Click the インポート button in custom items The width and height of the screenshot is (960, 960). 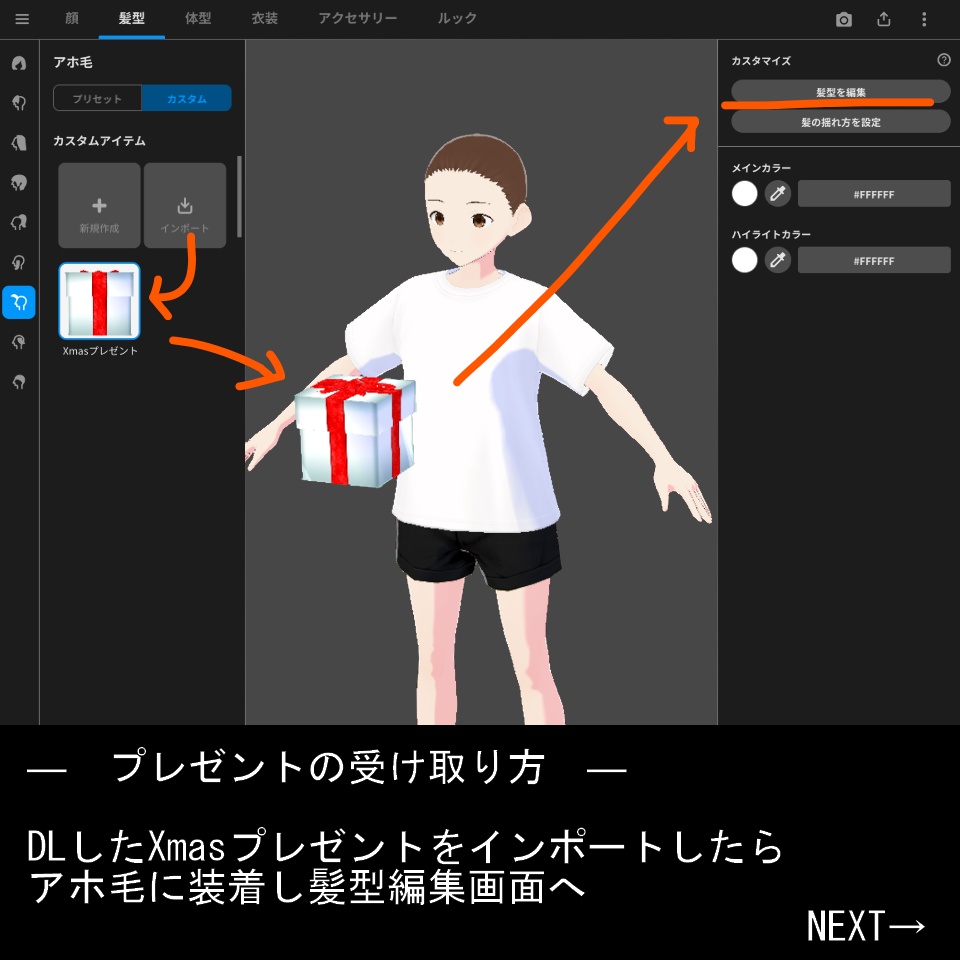click(x=186, y=206)
